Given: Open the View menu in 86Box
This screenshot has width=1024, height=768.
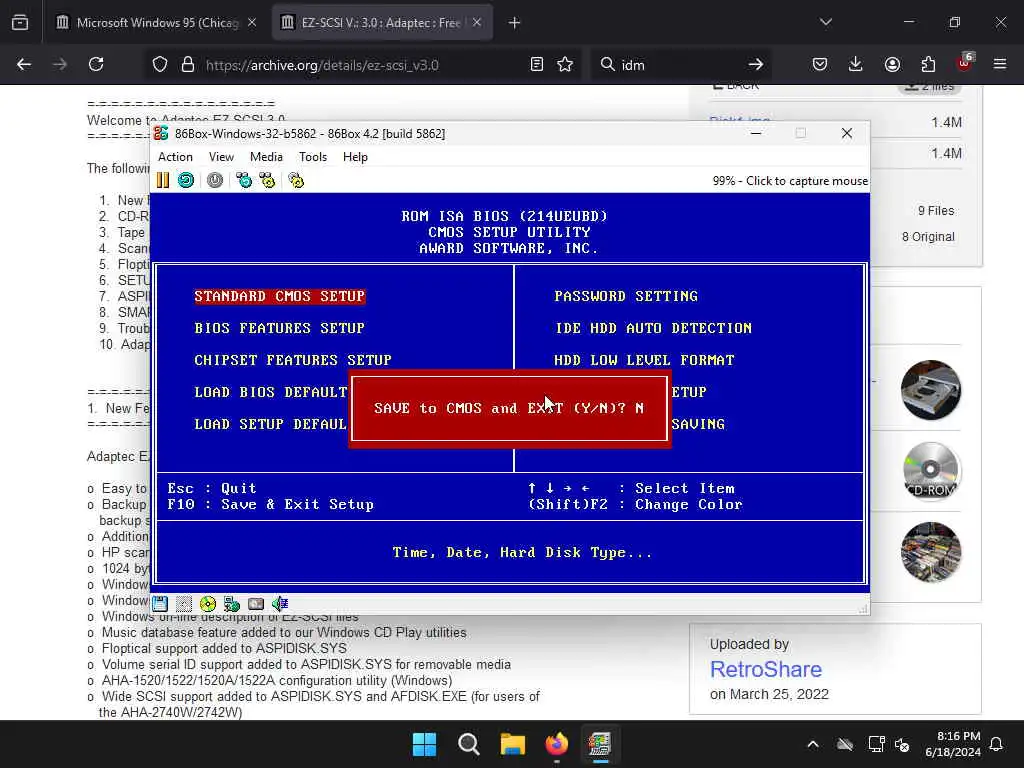Looking at the screenshot, I should click(221, 157).
